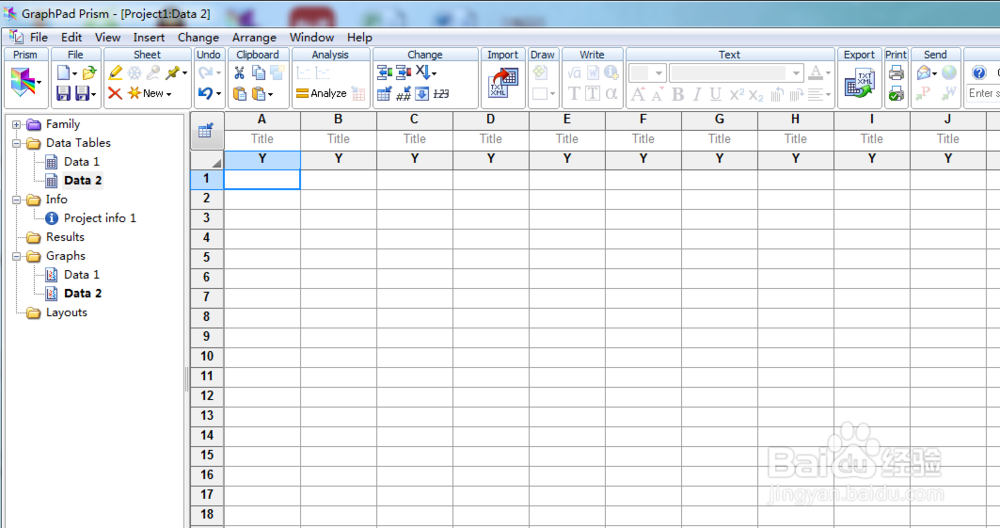Print with the printer icon
Viewport: 1000px width, 528px height.
pos(896,73)
